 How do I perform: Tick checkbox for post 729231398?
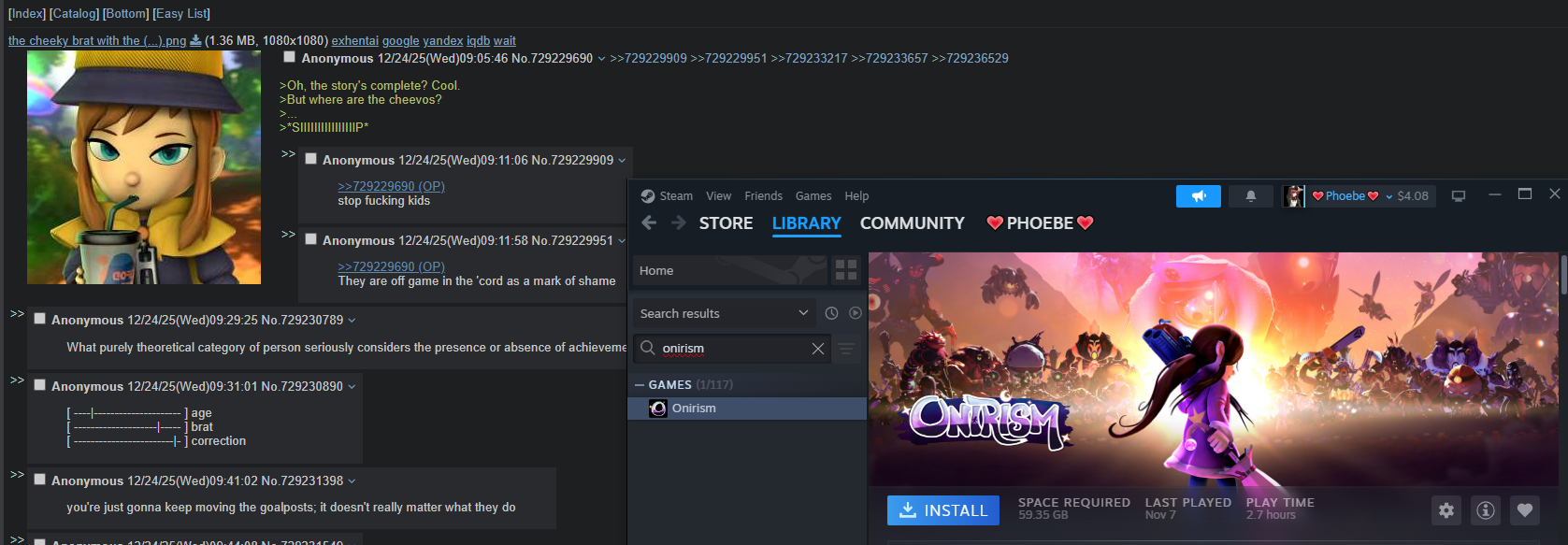(x=39, y=480)
